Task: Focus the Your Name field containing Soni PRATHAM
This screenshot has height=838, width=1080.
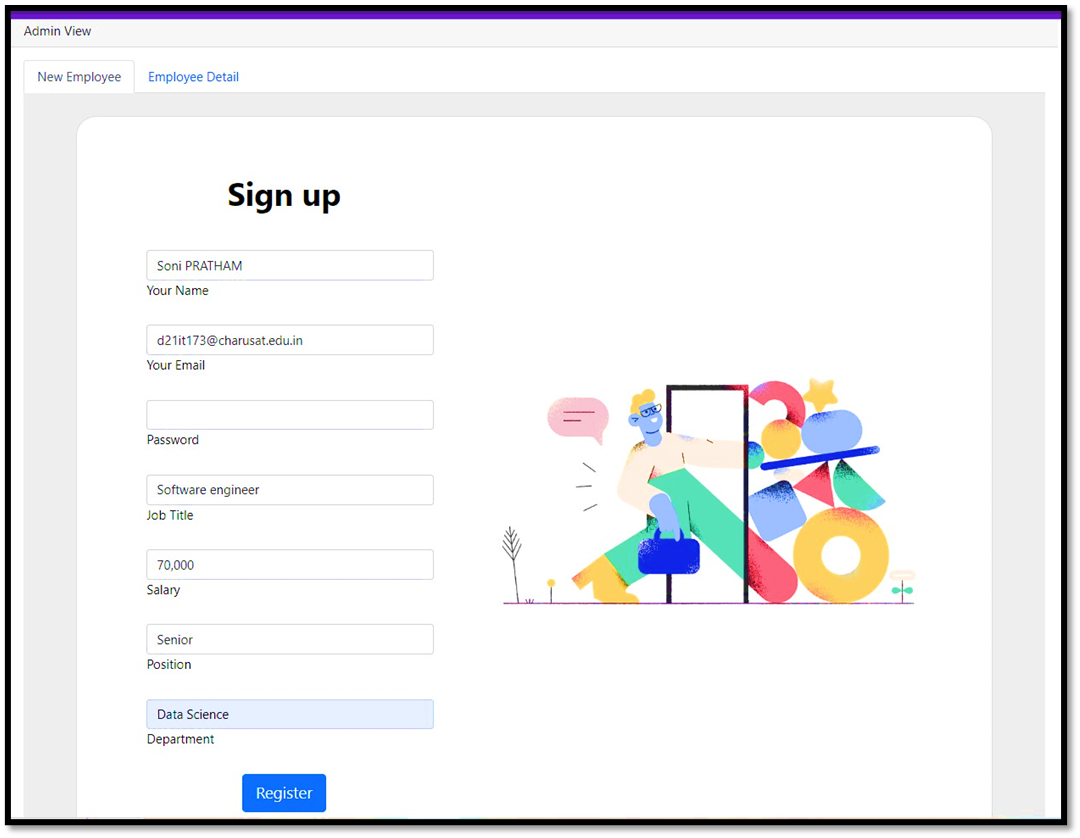Action: [290, 265]
